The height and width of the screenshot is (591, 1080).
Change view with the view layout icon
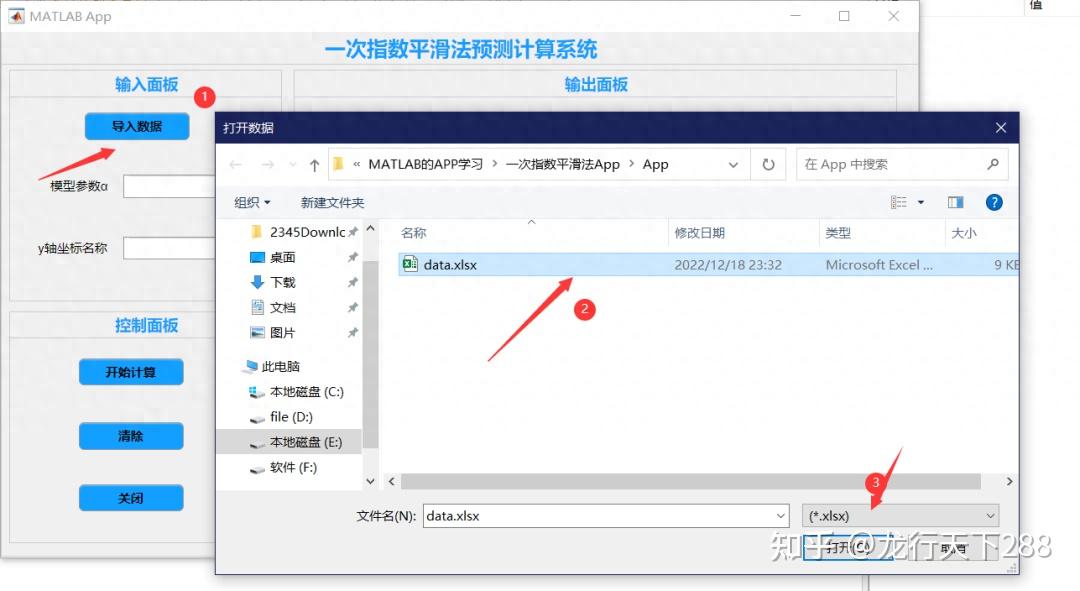(x=899, y=203)
